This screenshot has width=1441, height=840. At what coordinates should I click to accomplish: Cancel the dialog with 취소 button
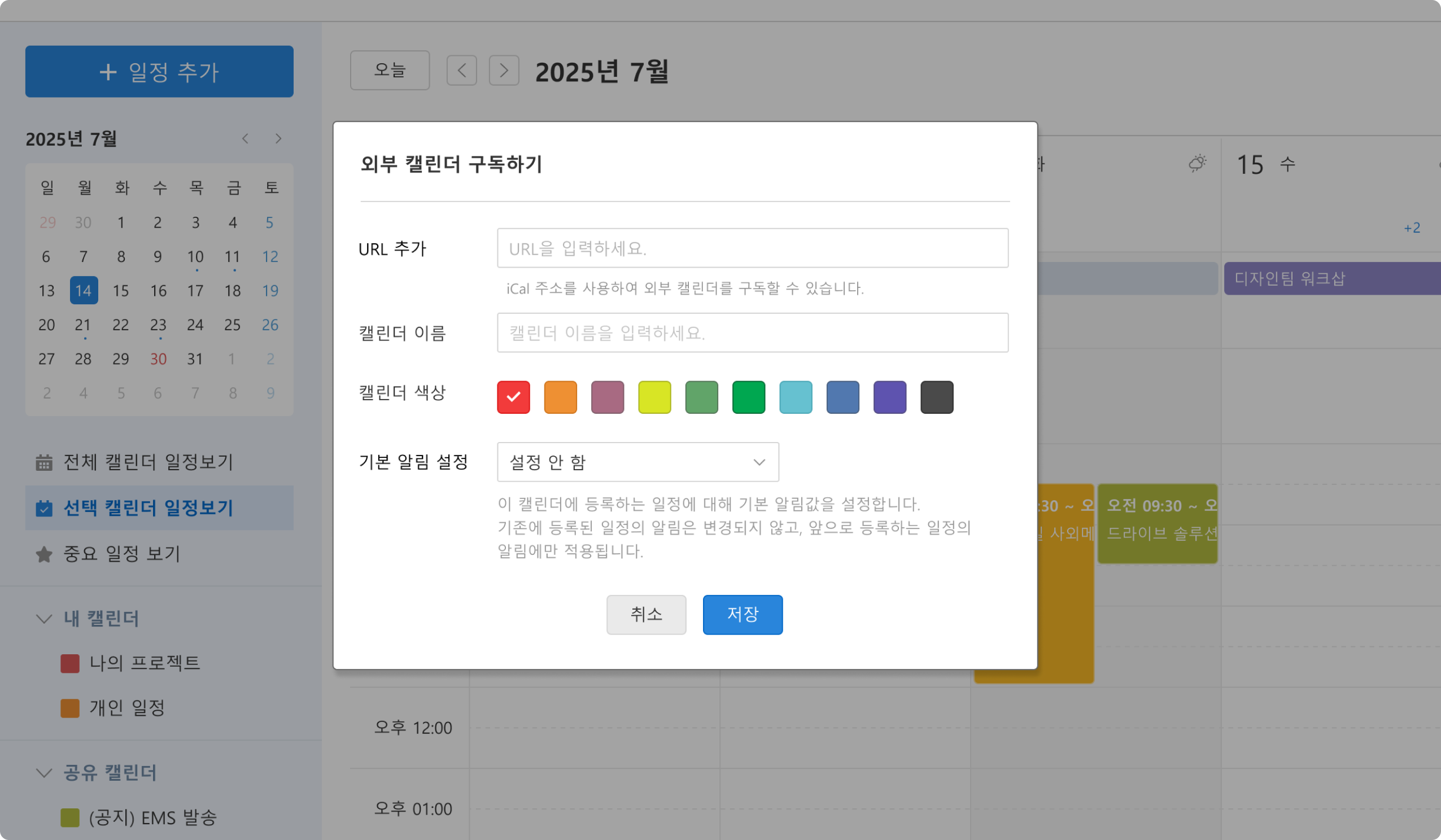click(x=646, y=615)
